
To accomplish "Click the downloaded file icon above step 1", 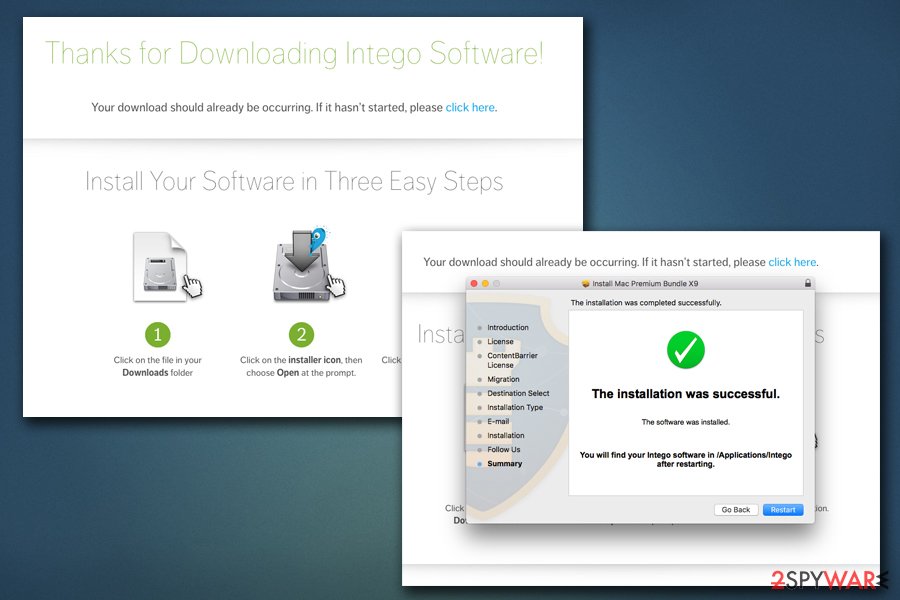I will [x=167, y=266].
